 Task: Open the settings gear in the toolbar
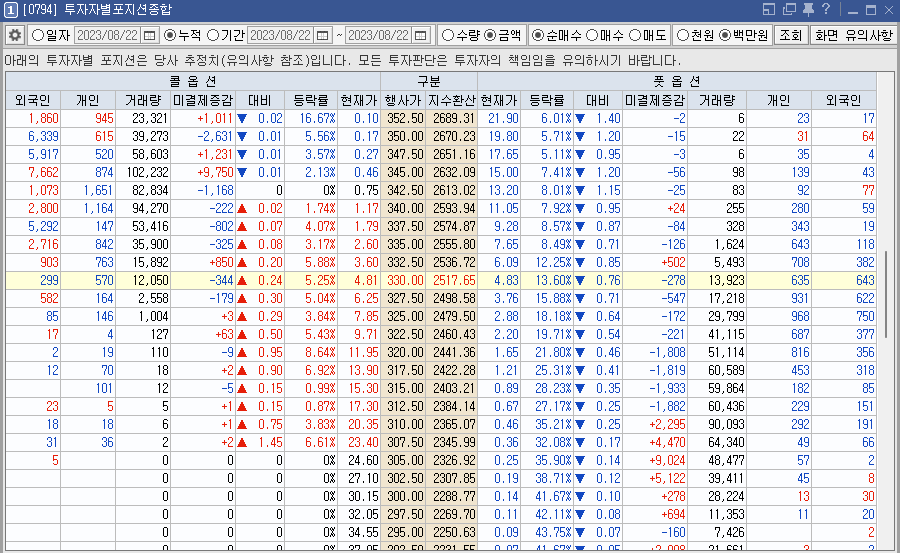(14, 36)
